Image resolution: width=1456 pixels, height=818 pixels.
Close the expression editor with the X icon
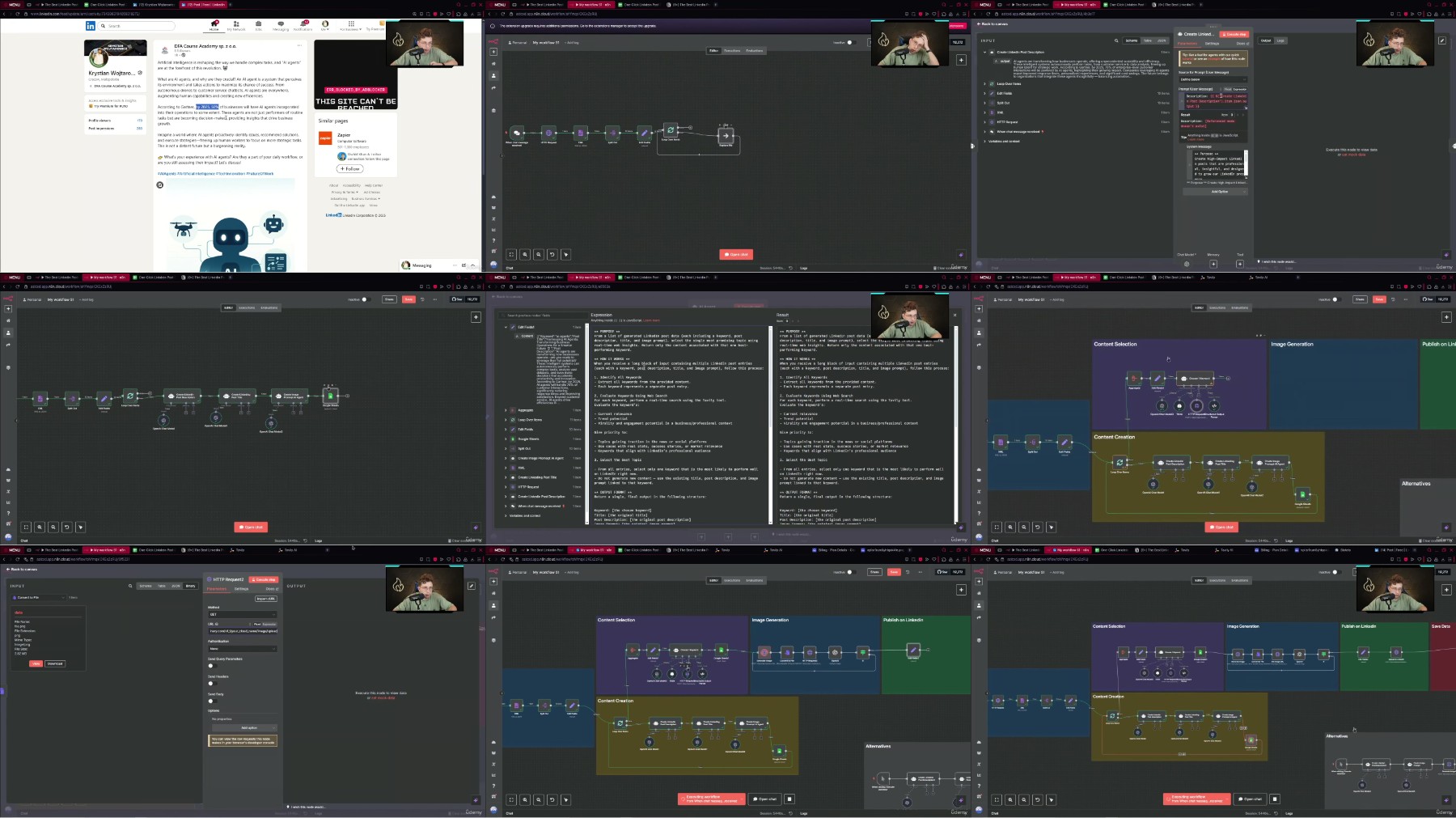point(954,315)
